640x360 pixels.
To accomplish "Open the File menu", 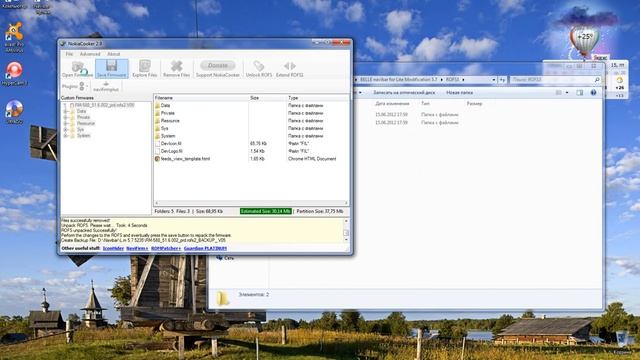I will click(x=69, y=54).
